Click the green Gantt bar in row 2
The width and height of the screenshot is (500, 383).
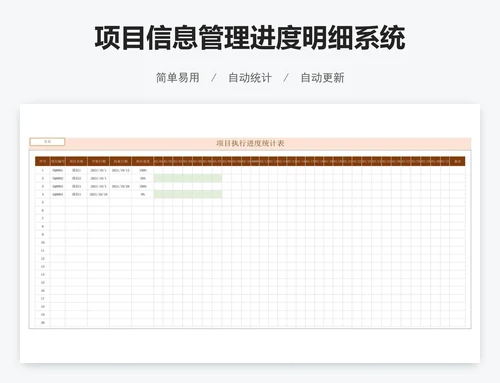click(x=188, y=178)
